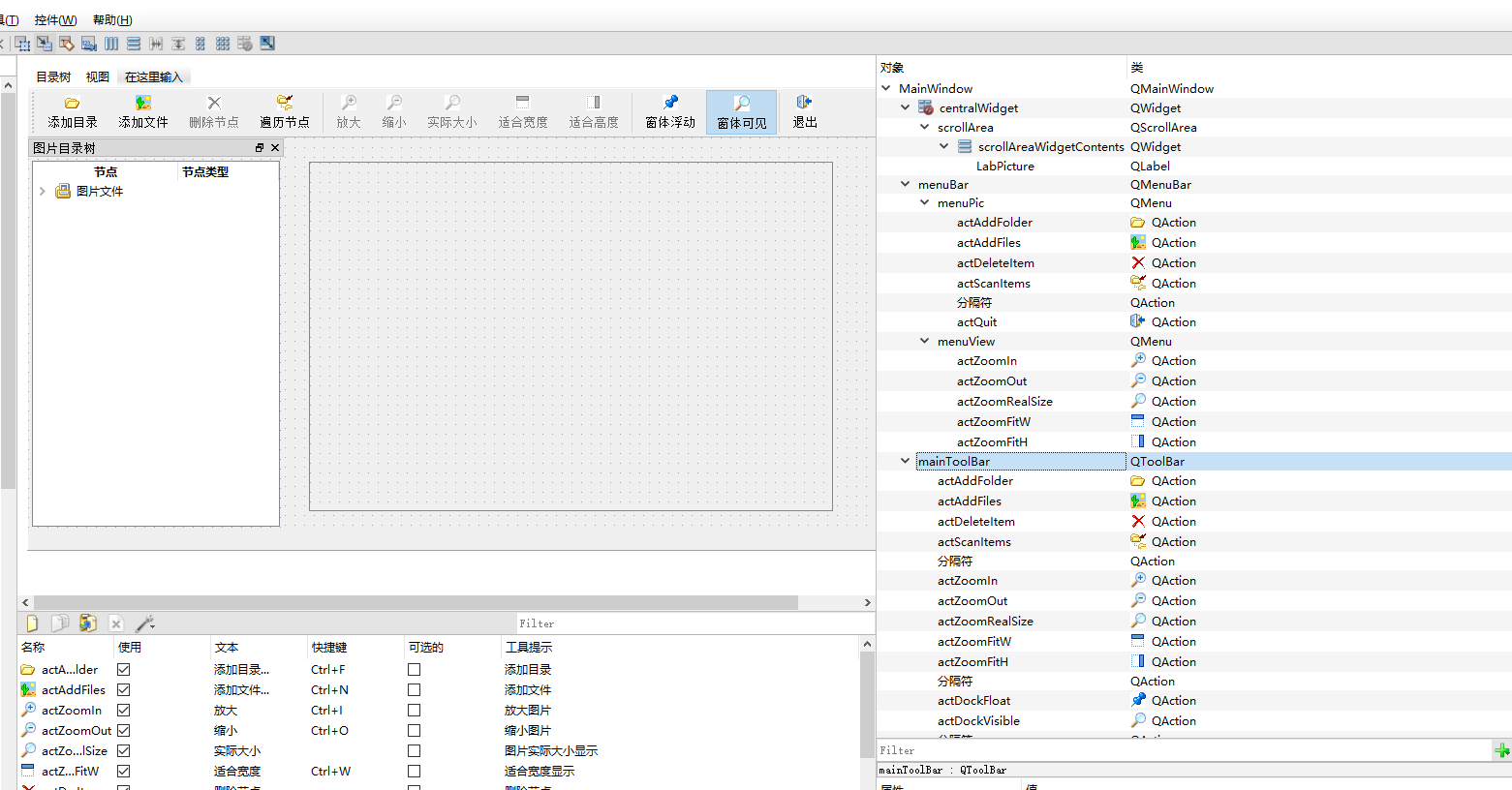This screenshot has height=790, width=1512.
Task: Apply the horizontal layout from the toolbar
Action: click(x=111, y=44)
